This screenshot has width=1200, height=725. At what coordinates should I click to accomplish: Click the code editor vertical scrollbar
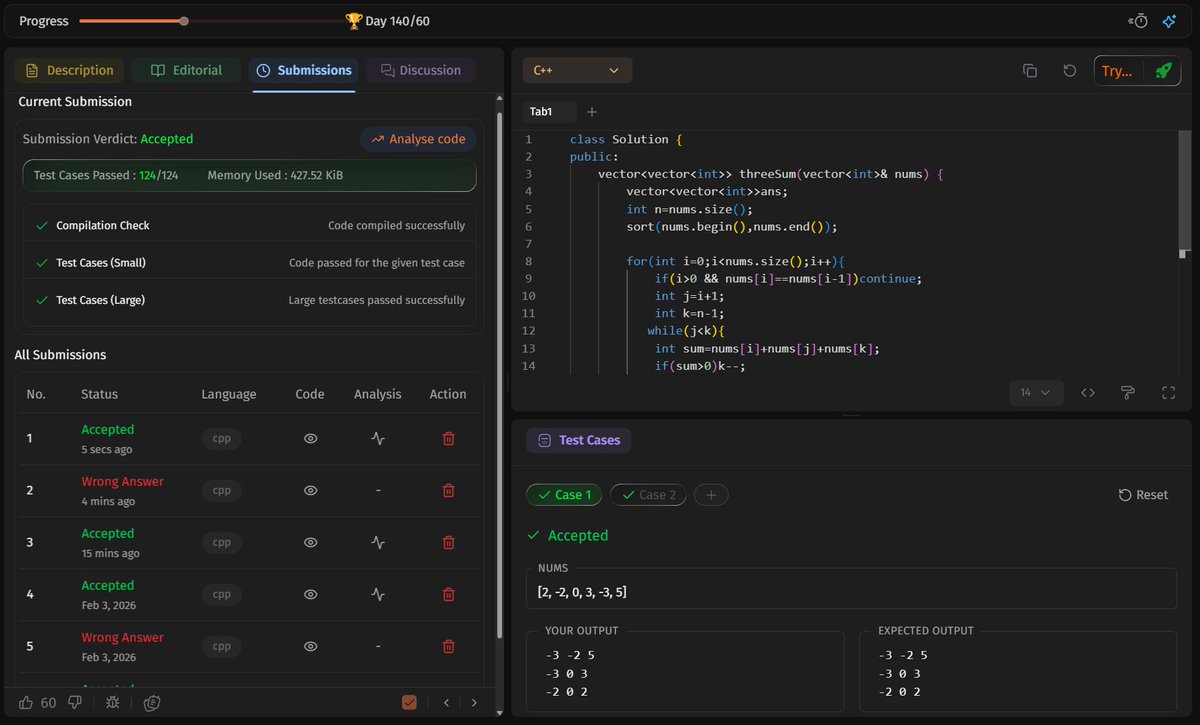(x=1186, y=190)
